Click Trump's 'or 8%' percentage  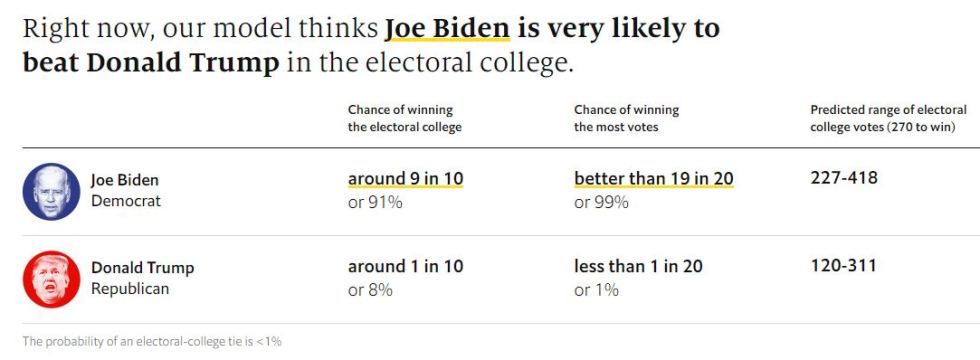[x=371, y=290]
